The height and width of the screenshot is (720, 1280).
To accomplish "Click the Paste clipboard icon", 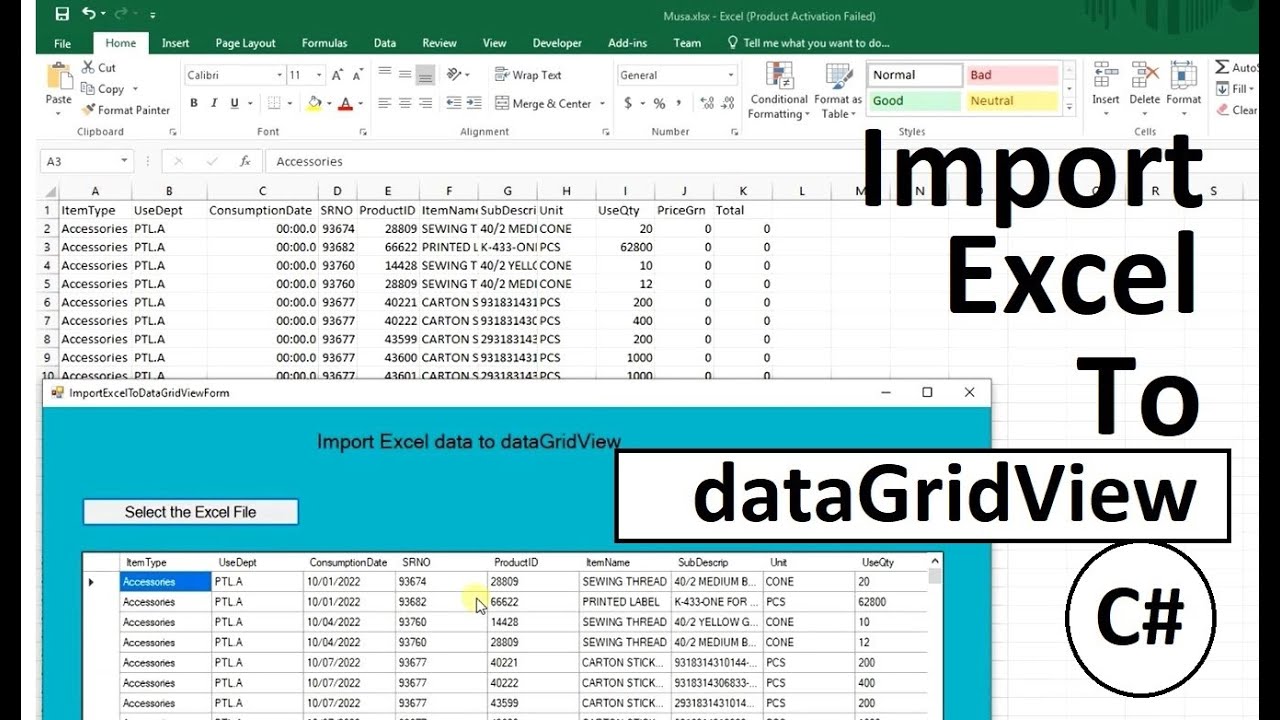I will click(x=59, y=77).
